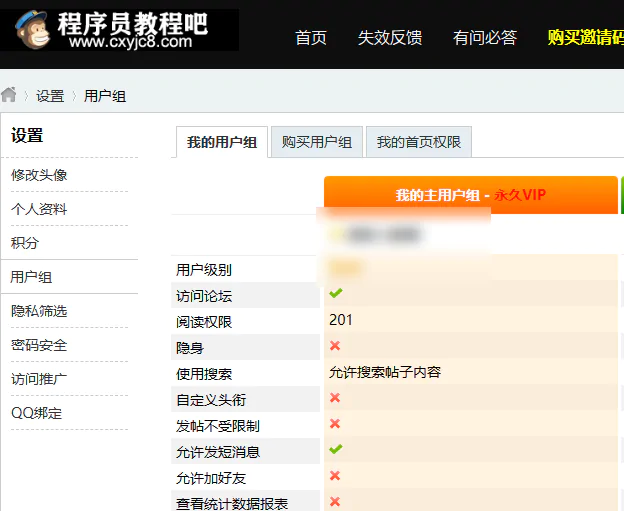This screenshot has width=624, height=511.
Task: Click the monkey logo of 程序员教程吧
Action: click(32, 30)
